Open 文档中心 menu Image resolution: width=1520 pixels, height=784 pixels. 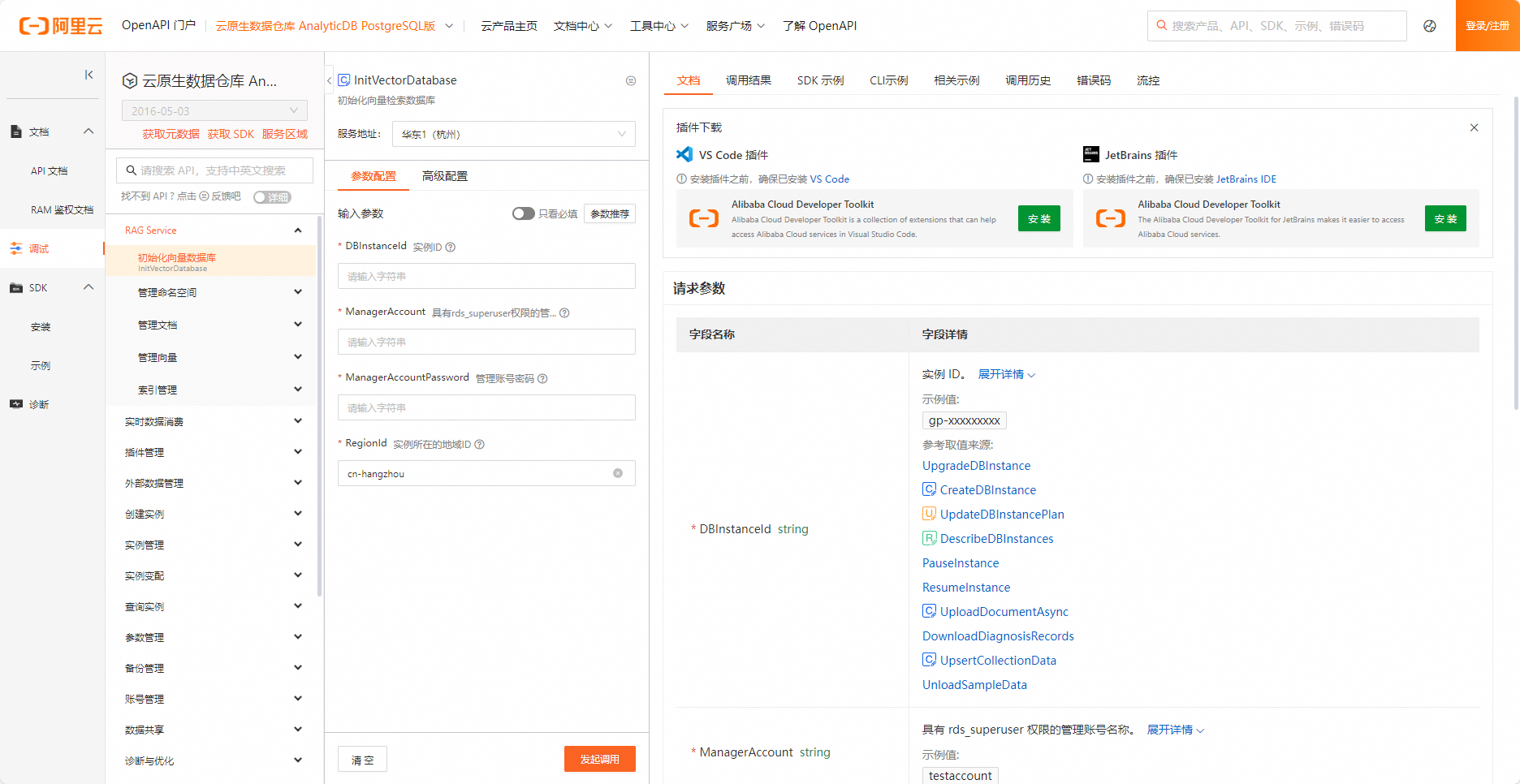(x=583, y=26)
